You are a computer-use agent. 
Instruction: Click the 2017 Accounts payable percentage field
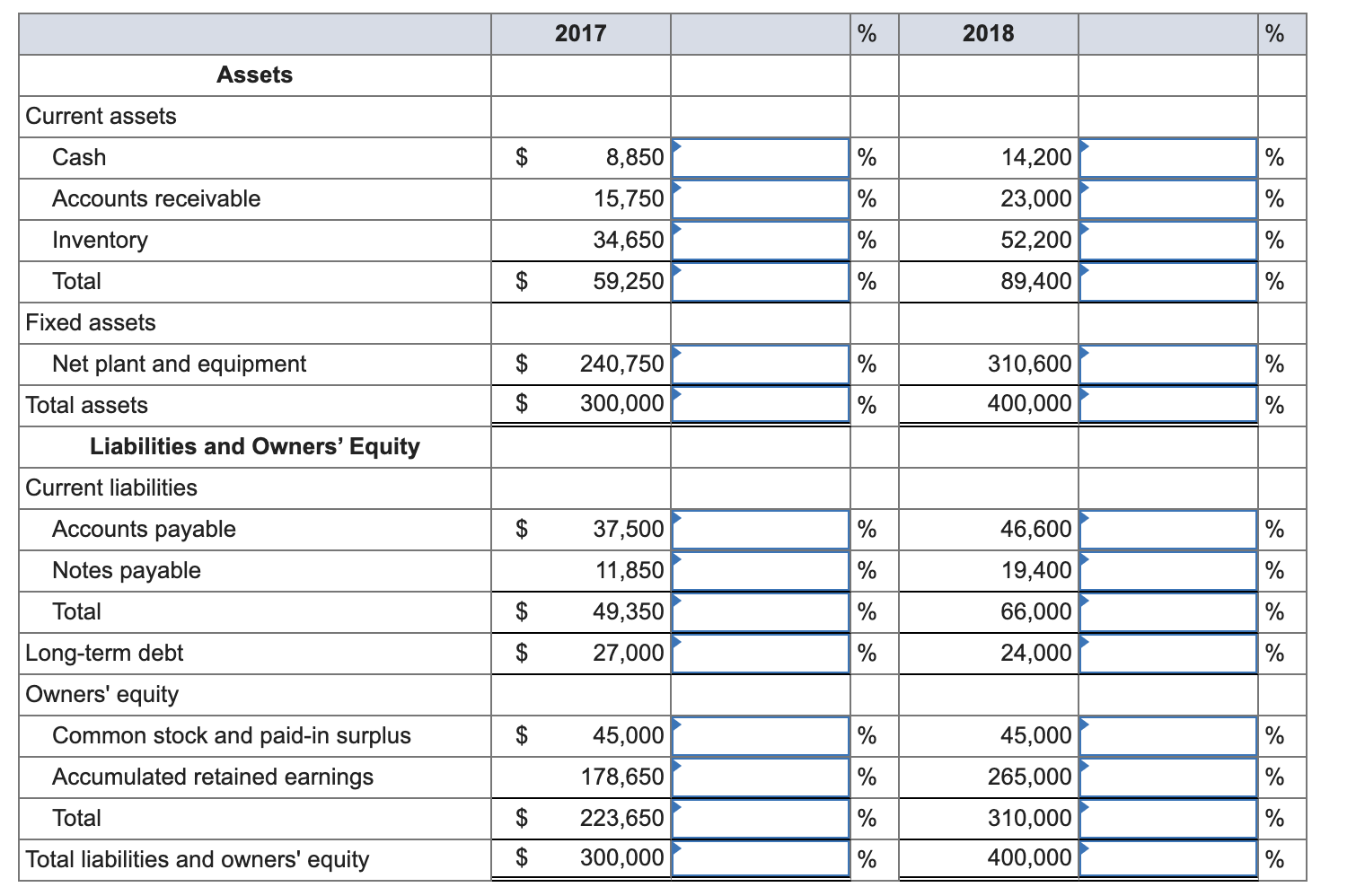click(761, 530)
